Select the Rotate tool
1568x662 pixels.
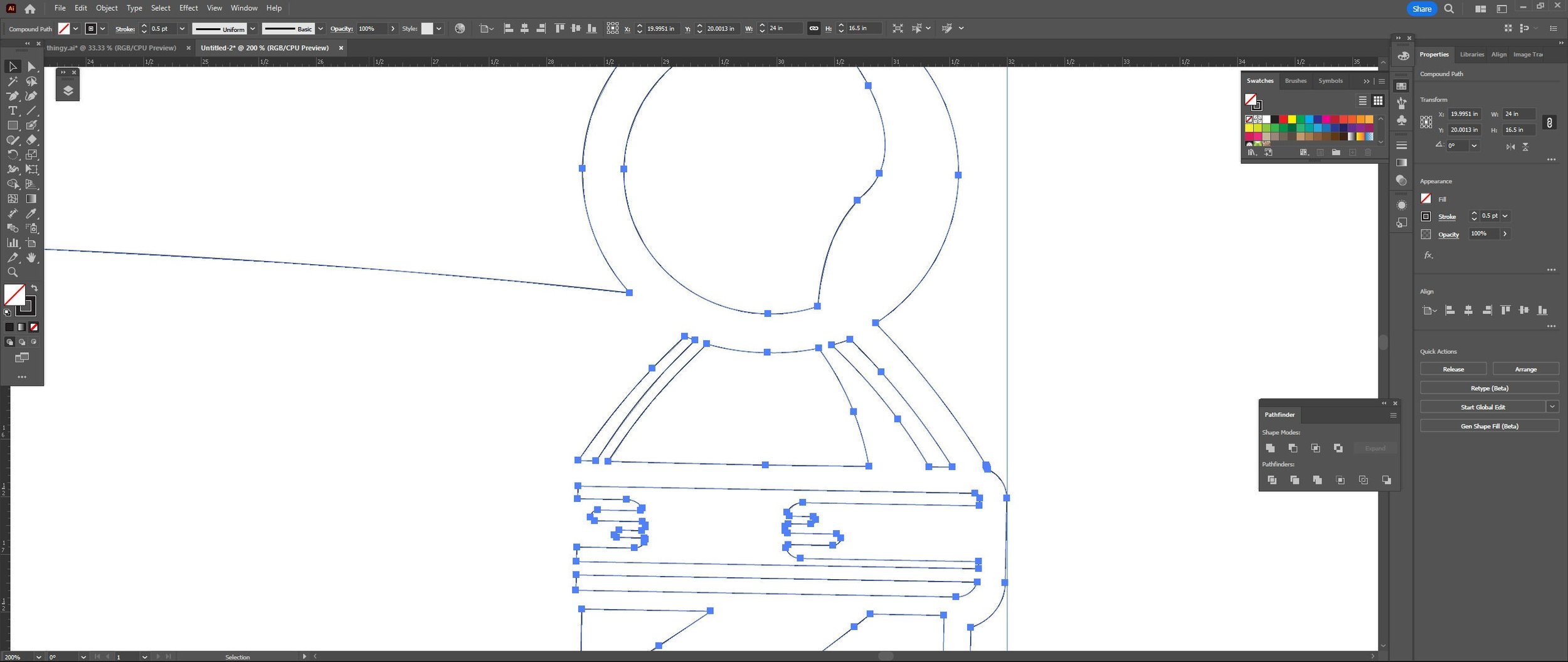coord(13,154)
